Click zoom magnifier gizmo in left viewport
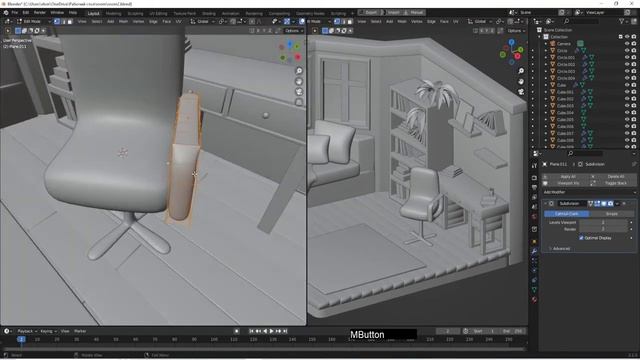The image size is (640, 360). tap(299, 71)
